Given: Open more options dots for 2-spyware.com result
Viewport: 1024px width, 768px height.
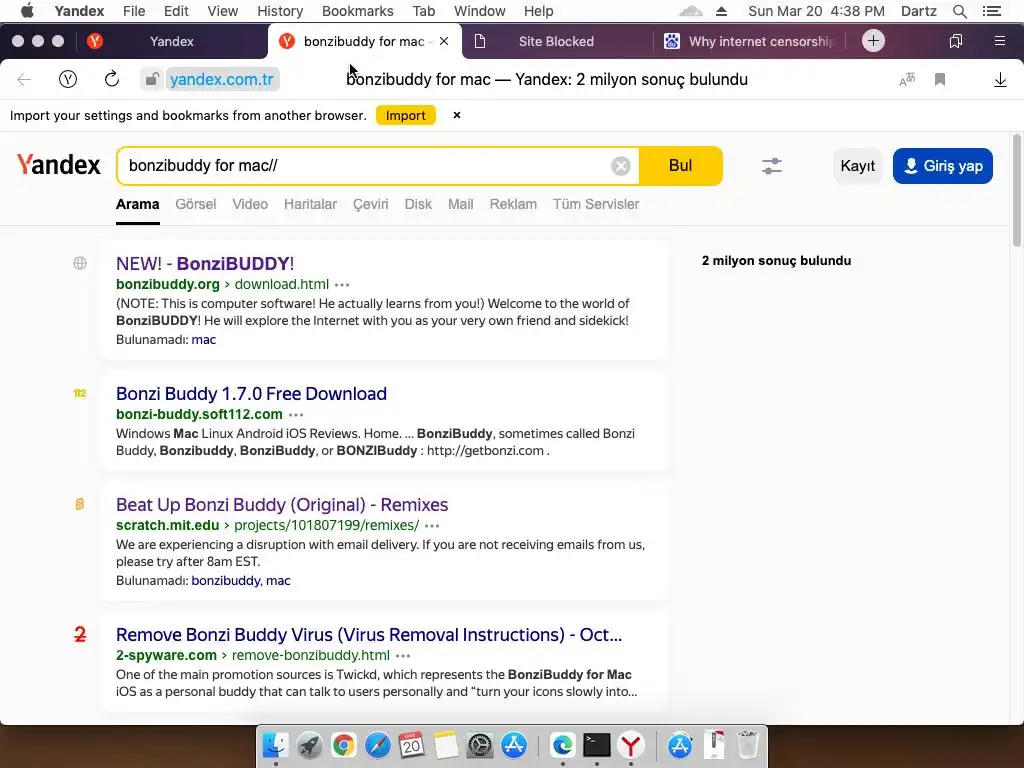Looking at the screenshot, I should [403, 656].
